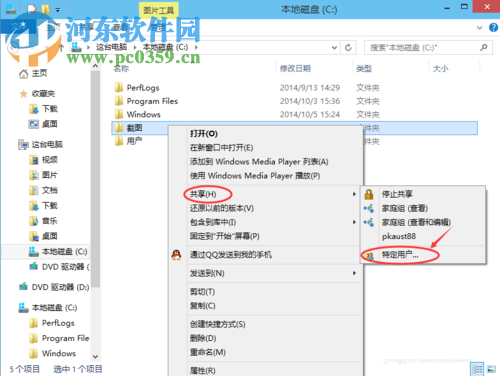This screenshot has height=376, width=500.
Task: Choose 复制(C) from the context menu
Action: (x=203, y=306)
